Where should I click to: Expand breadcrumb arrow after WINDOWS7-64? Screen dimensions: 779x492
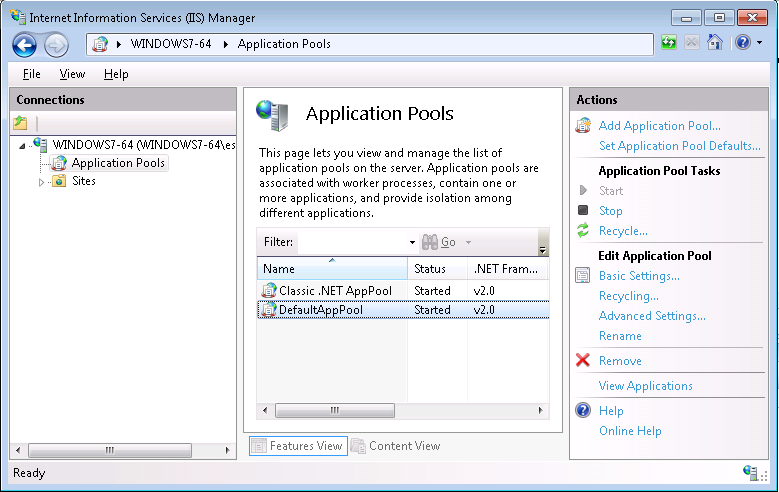click(x=226, y=44)
